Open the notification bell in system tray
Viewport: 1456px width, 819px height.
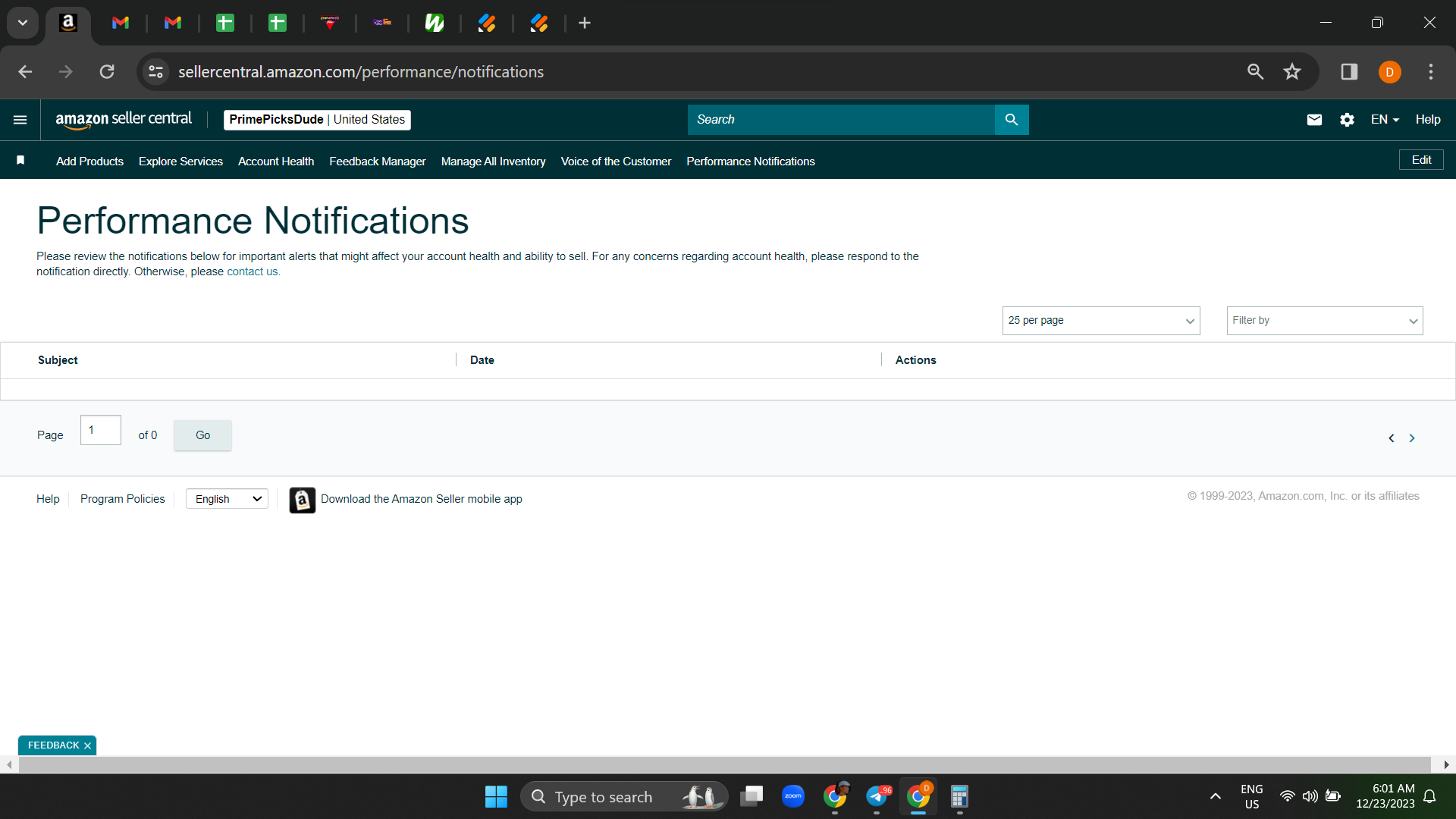click(1430, 796)
